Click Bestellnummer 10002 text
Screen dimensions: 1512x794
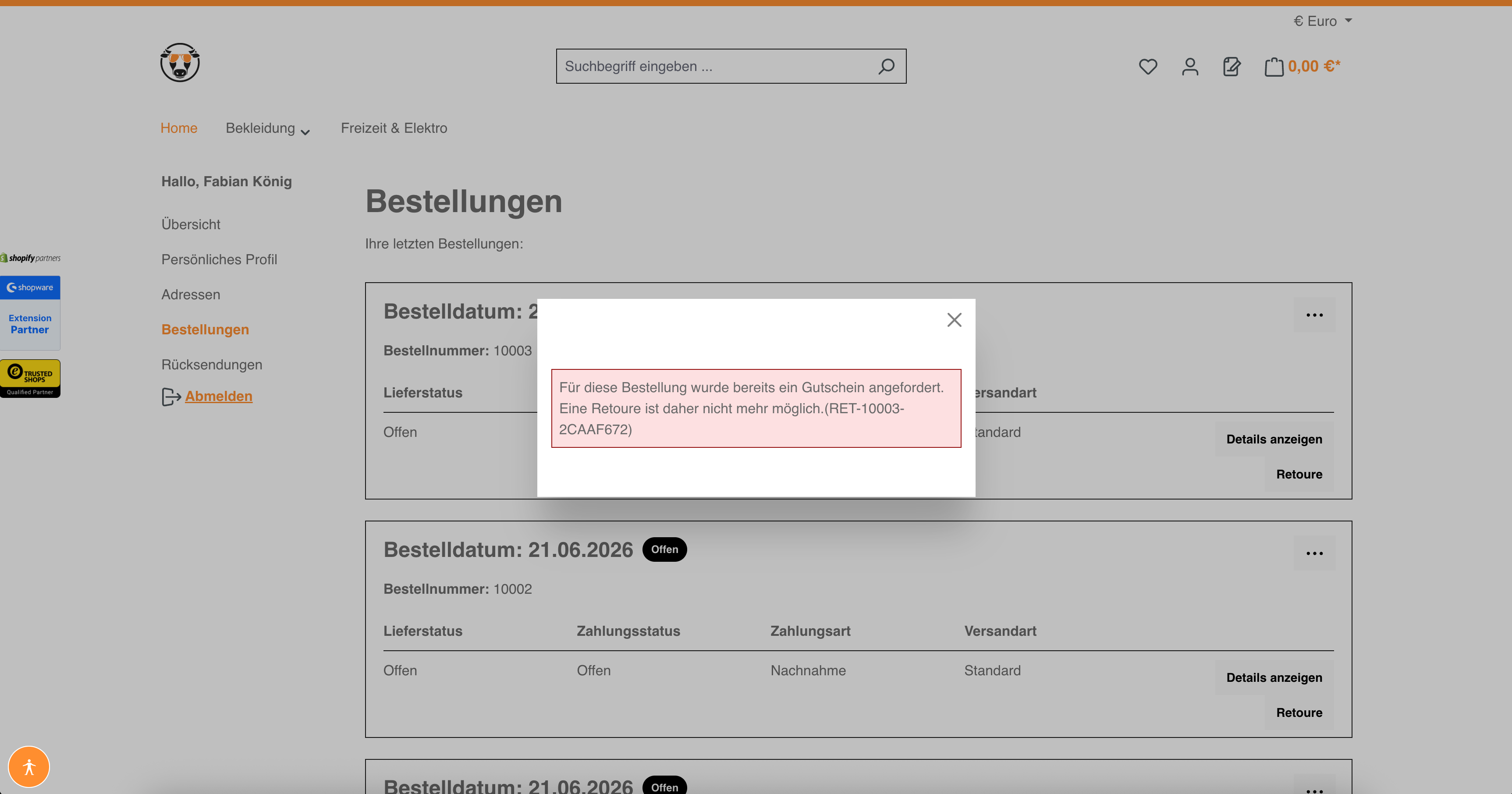coord(458,588)
